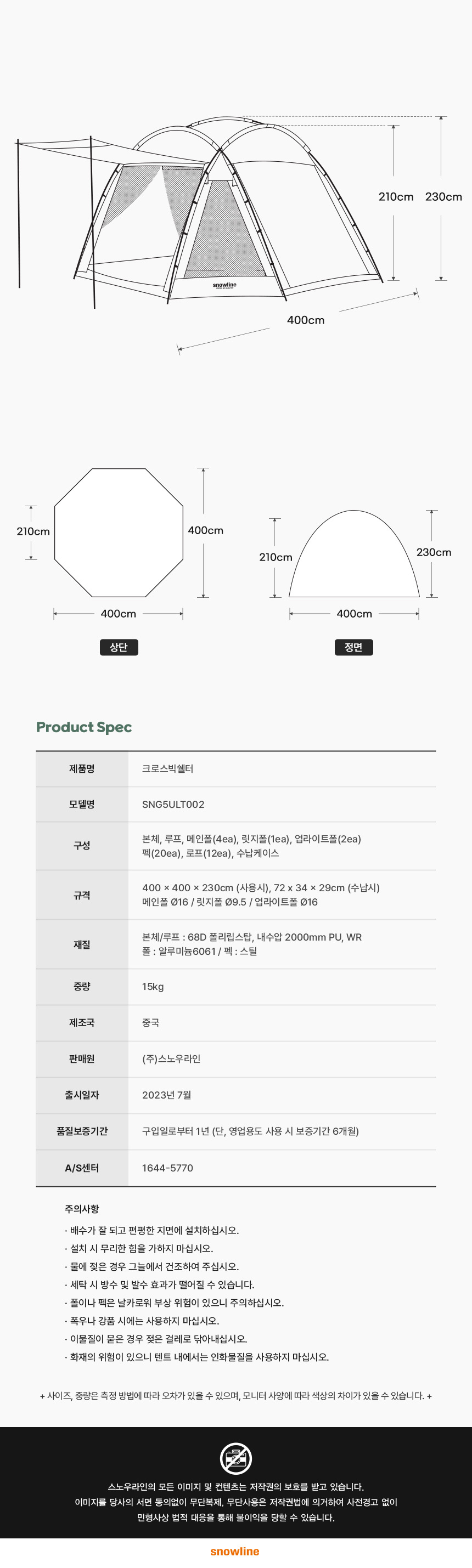472x1568 pixels.
Task: Click the no-photography copyright icon
Action: (235, 1458)
